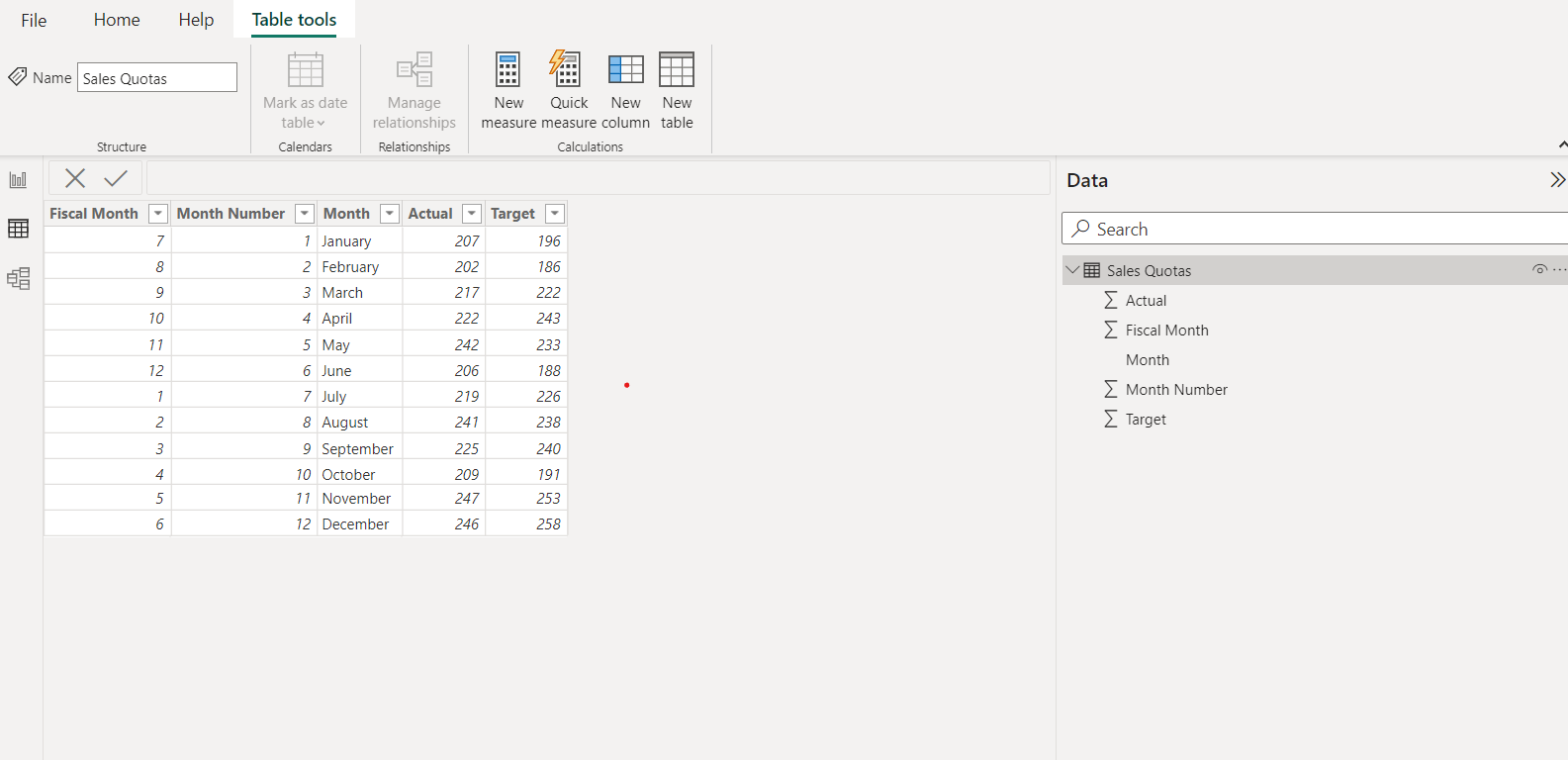Click the Target value 196 for January
Viewport: 1568px width, 760px height.
tap(526, 240)
